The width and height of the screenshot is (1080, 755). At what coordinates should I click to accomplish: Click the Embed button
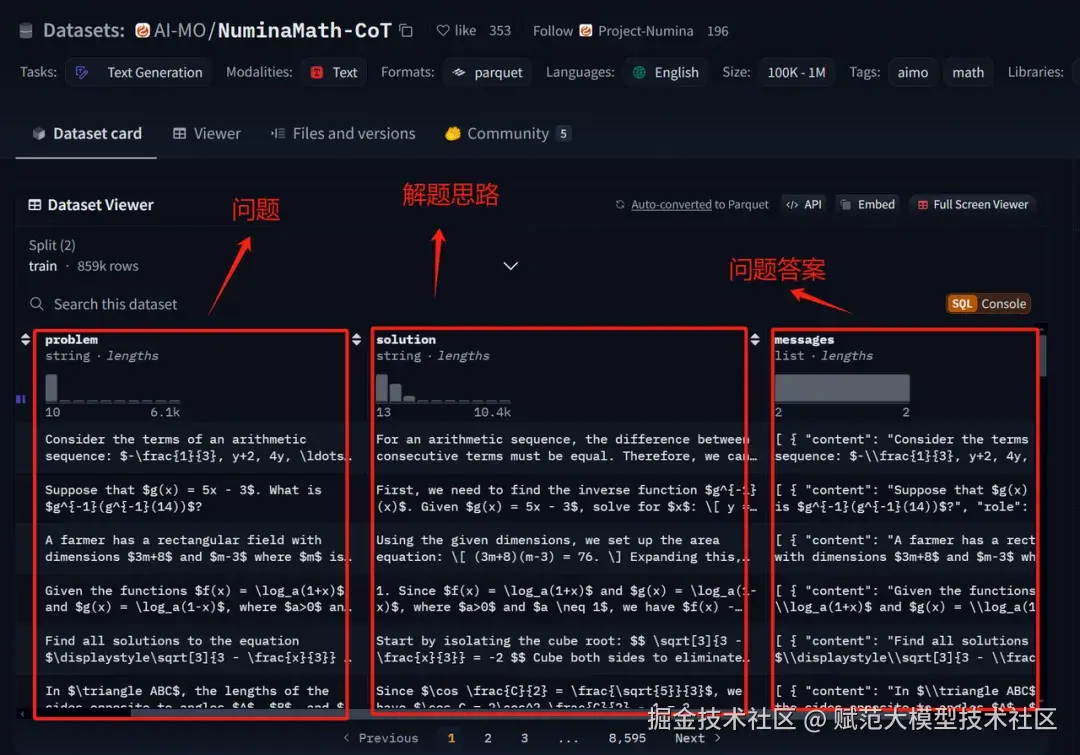point(868,205)
